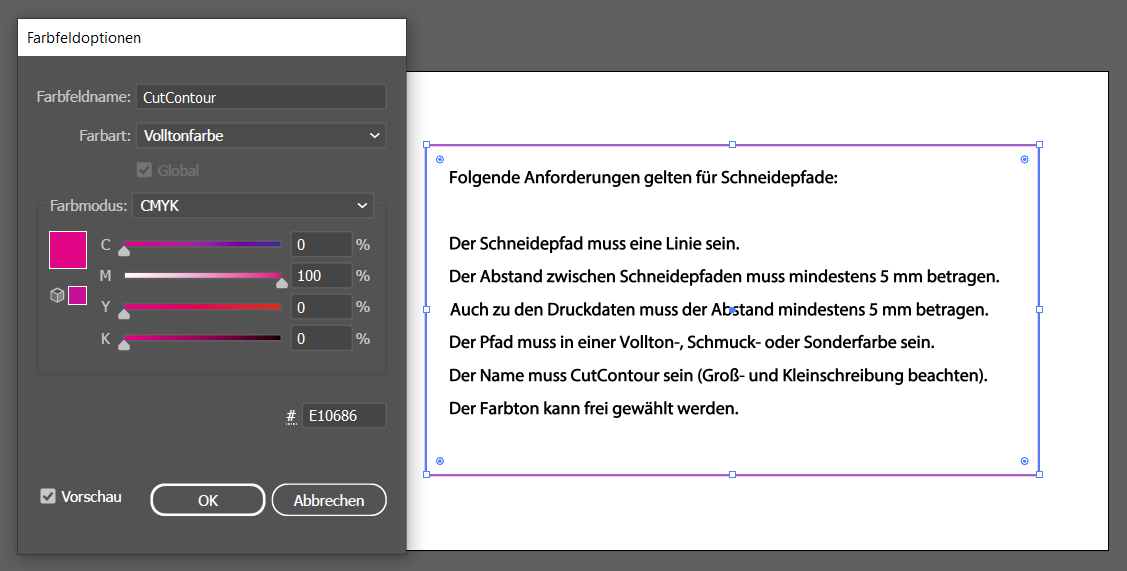Click the M value field showing 100
Screen dimensions: 1127x571
pyautogui.click(x=321, y=275)
